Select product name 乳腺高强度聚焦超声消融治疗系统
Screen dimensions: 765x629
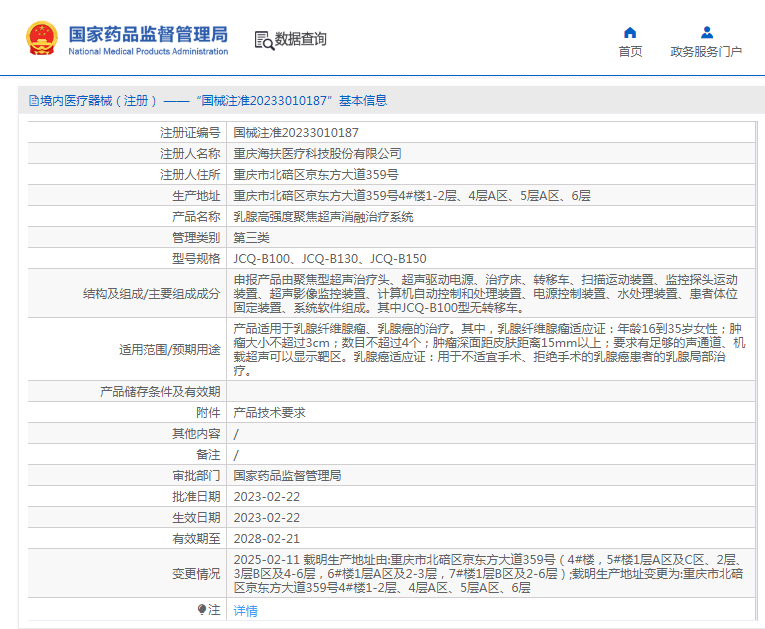coord(323,217)
